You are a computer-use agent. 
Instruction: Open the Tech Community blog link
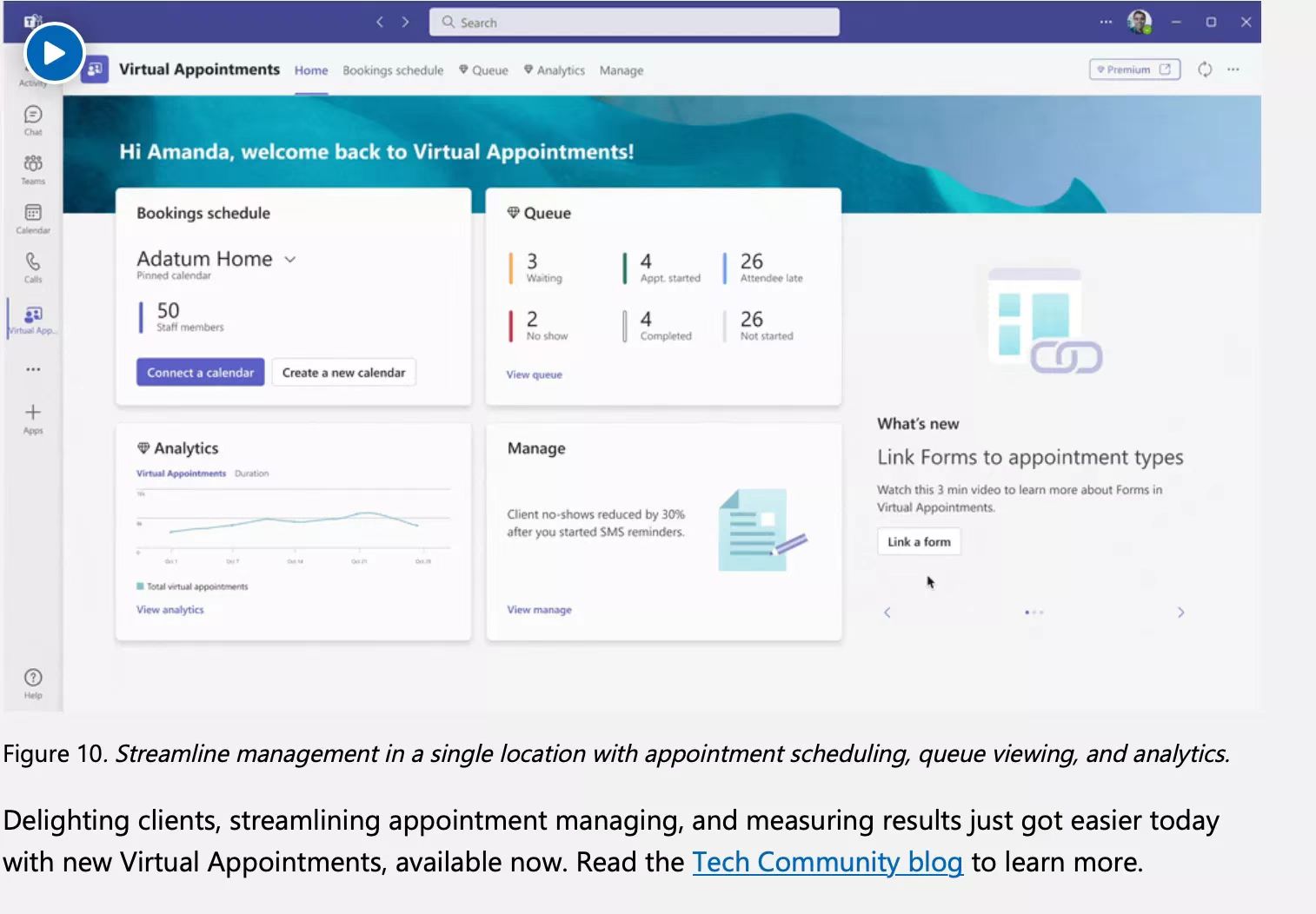[827, 862]
